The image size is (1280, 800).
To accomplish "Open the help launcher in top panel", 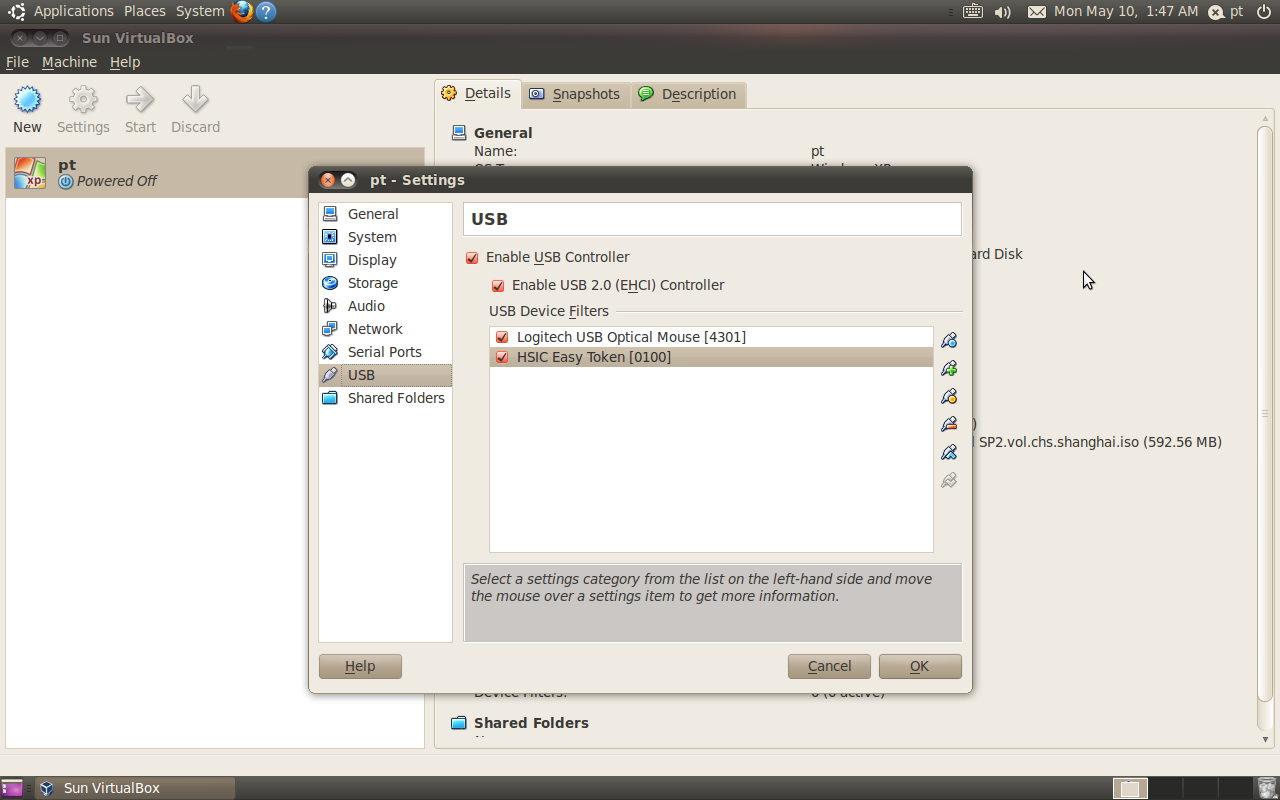I will 265,11.
